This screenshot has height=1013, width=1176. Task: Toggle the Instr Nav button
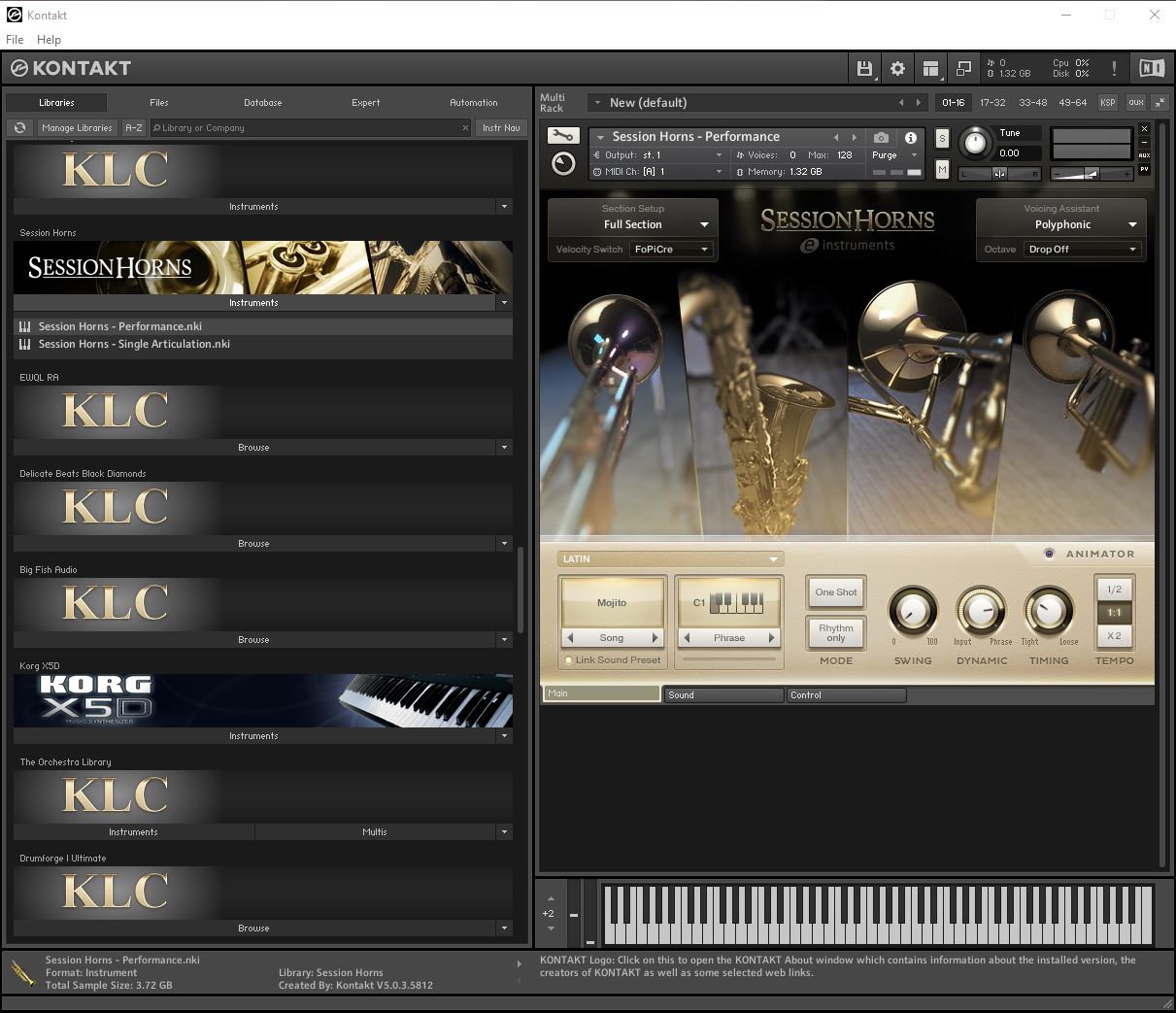[x=501, y=127]
